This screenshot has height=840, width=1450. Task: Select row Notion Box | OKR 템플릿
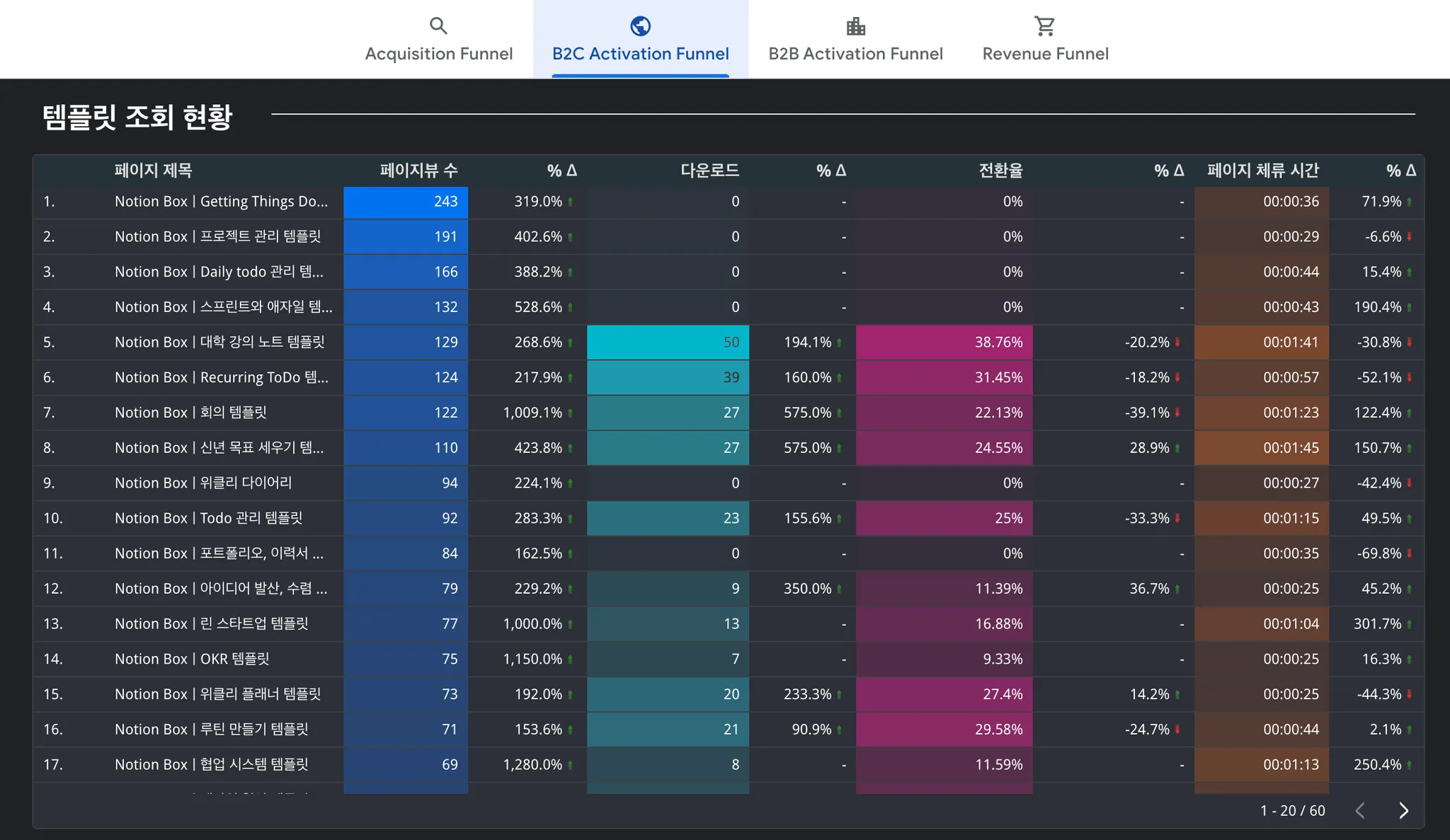[192, 659]
